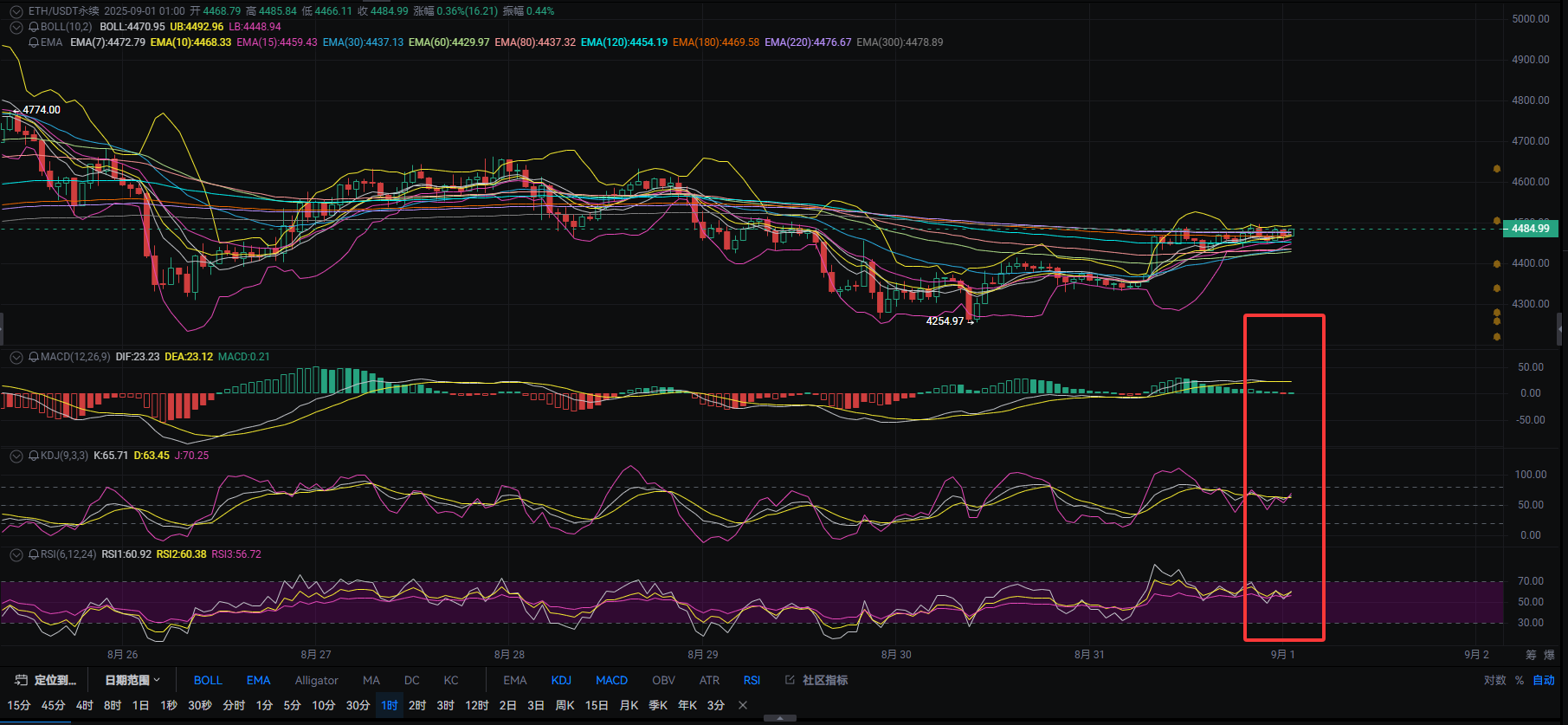Enable the DC indicator
This screenshot has width=1568, height=725.
(412, 680)
